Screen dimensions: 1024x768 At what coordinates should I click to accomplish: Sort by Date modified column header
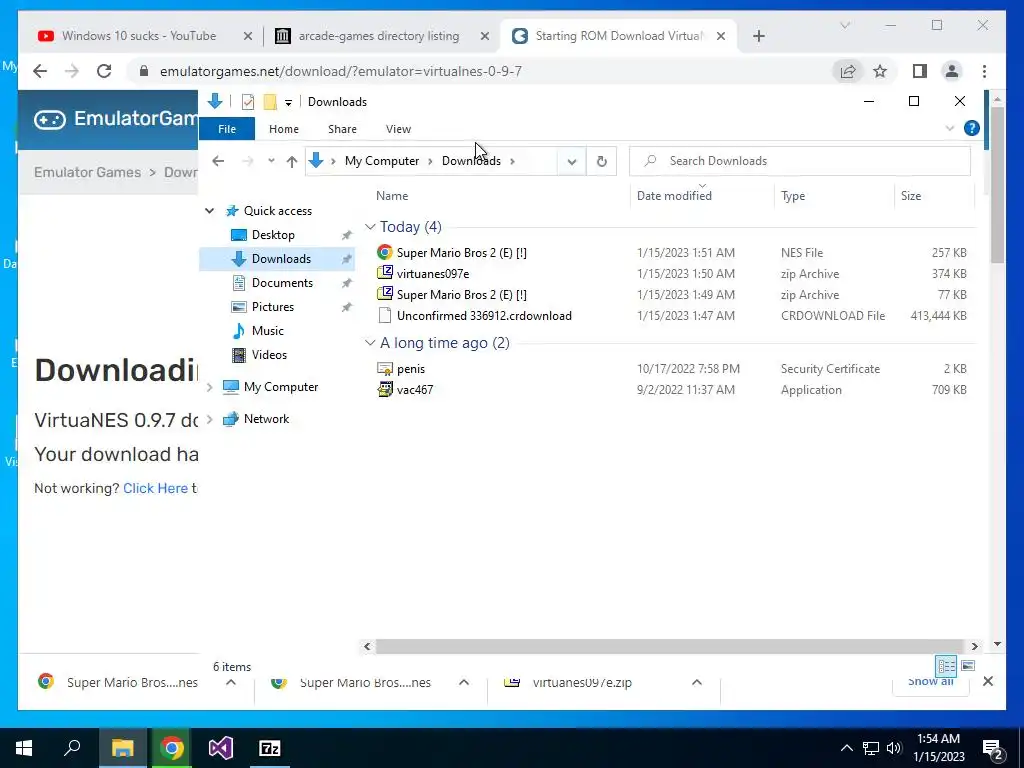coord(674,196)
